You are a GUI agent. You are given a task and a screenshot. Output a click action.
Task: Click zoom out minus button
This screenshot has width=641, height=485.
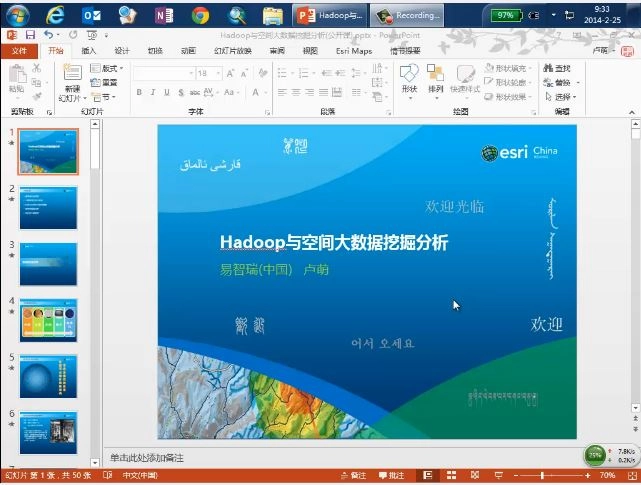516,475
